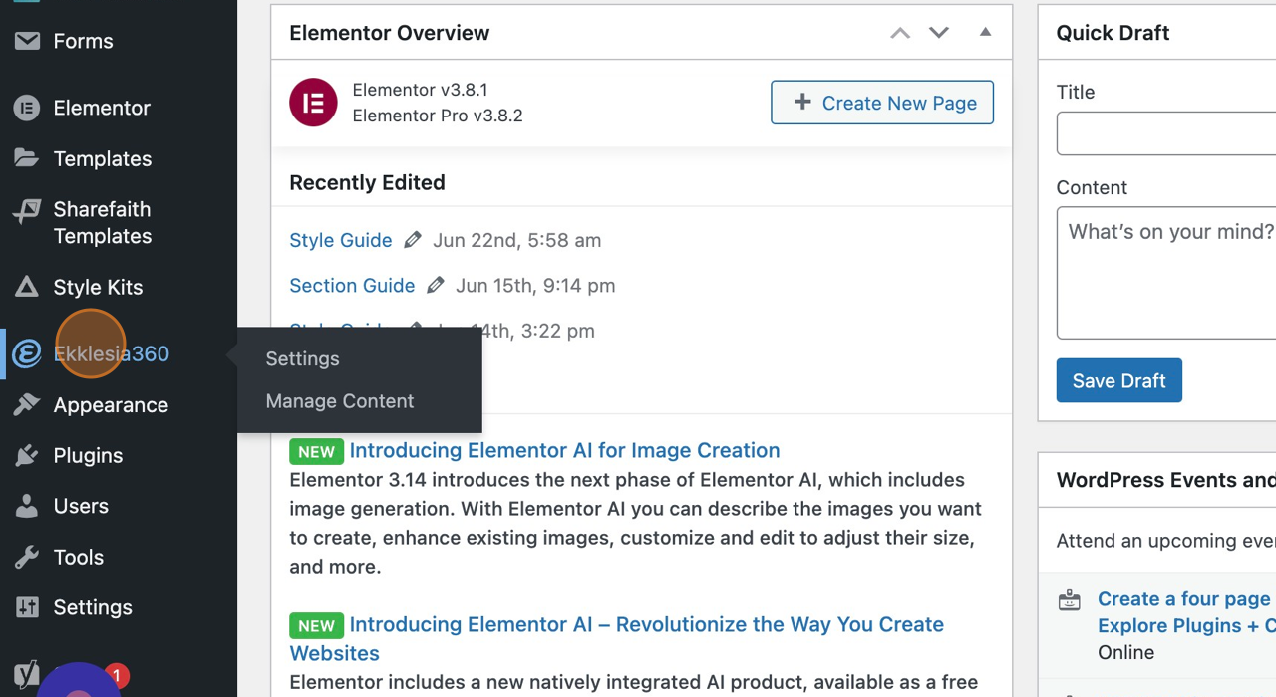Viewport: 1276px width, 697px height.
Task: Move Elementor Overview widget down with arrow
Action: click(938, 33)
